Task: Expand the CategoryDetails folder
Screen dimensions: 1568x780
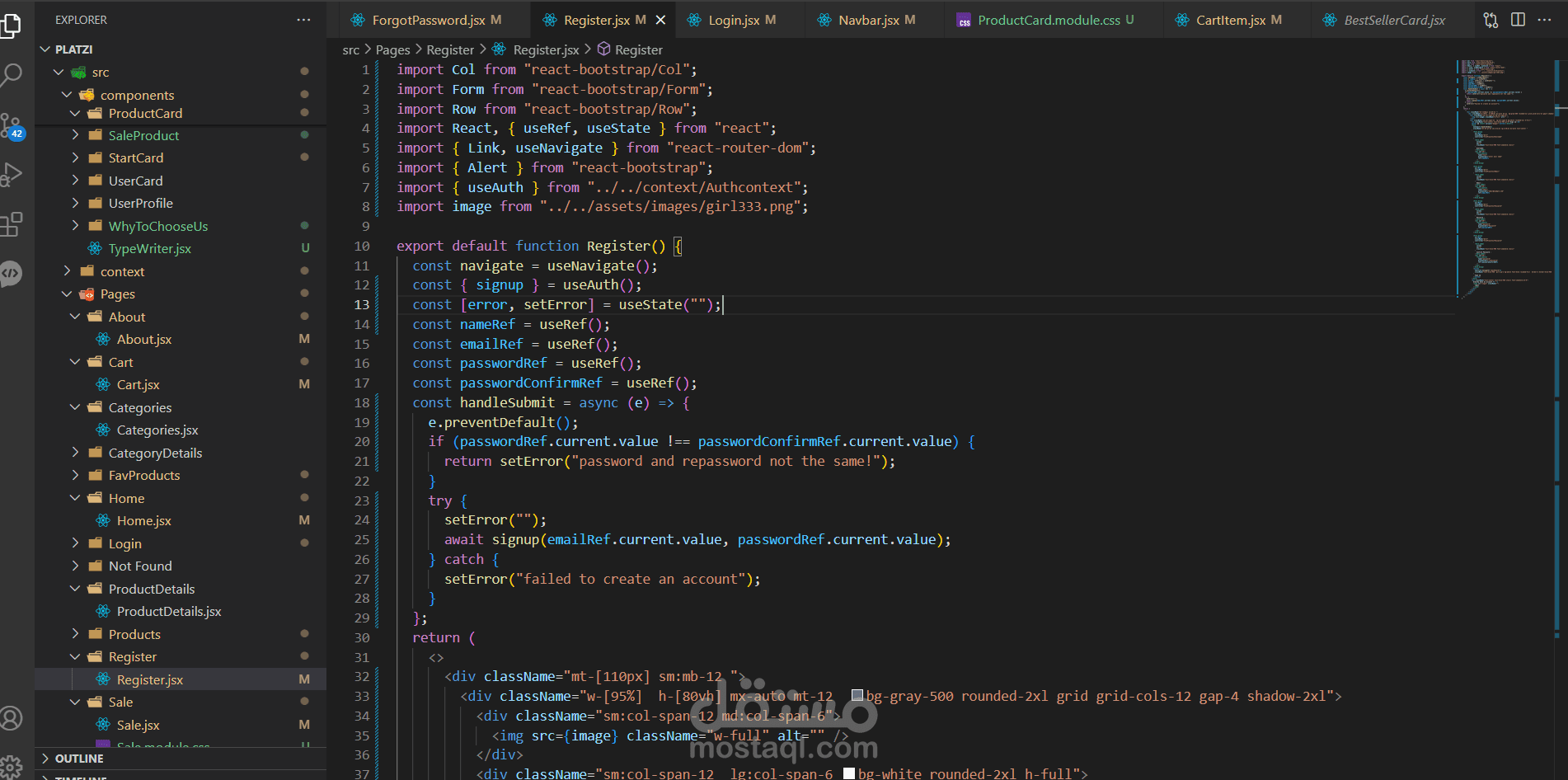Action: coord(75,453)
